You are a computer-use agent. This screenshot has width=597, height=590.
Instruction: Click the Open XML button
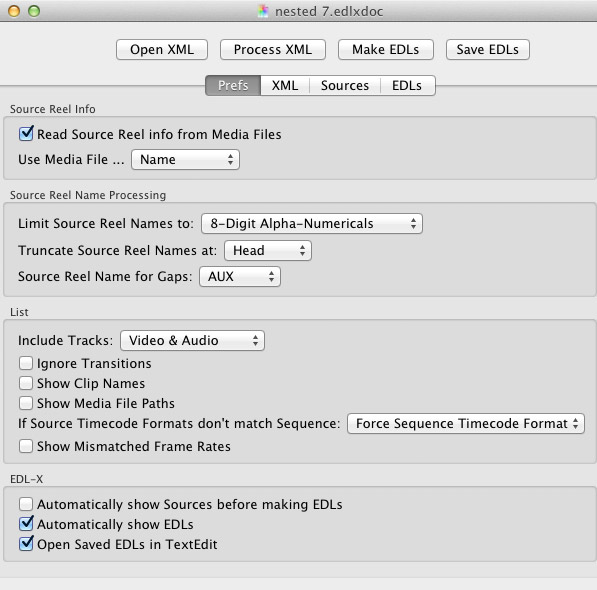click(x=162, y=49)
